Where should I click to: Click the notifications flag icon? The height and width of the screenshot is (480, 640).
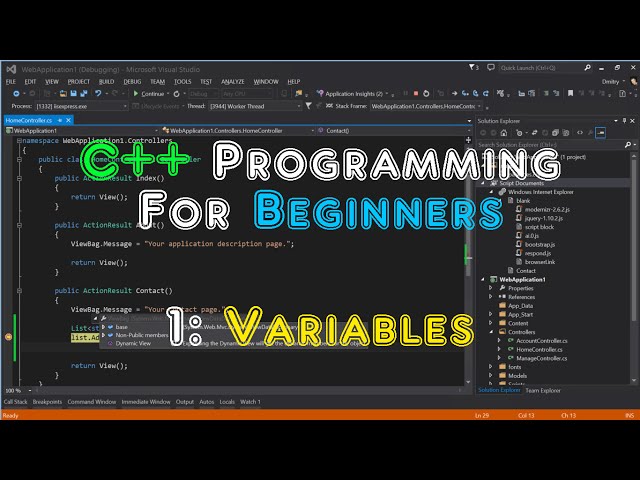point(473,67)
